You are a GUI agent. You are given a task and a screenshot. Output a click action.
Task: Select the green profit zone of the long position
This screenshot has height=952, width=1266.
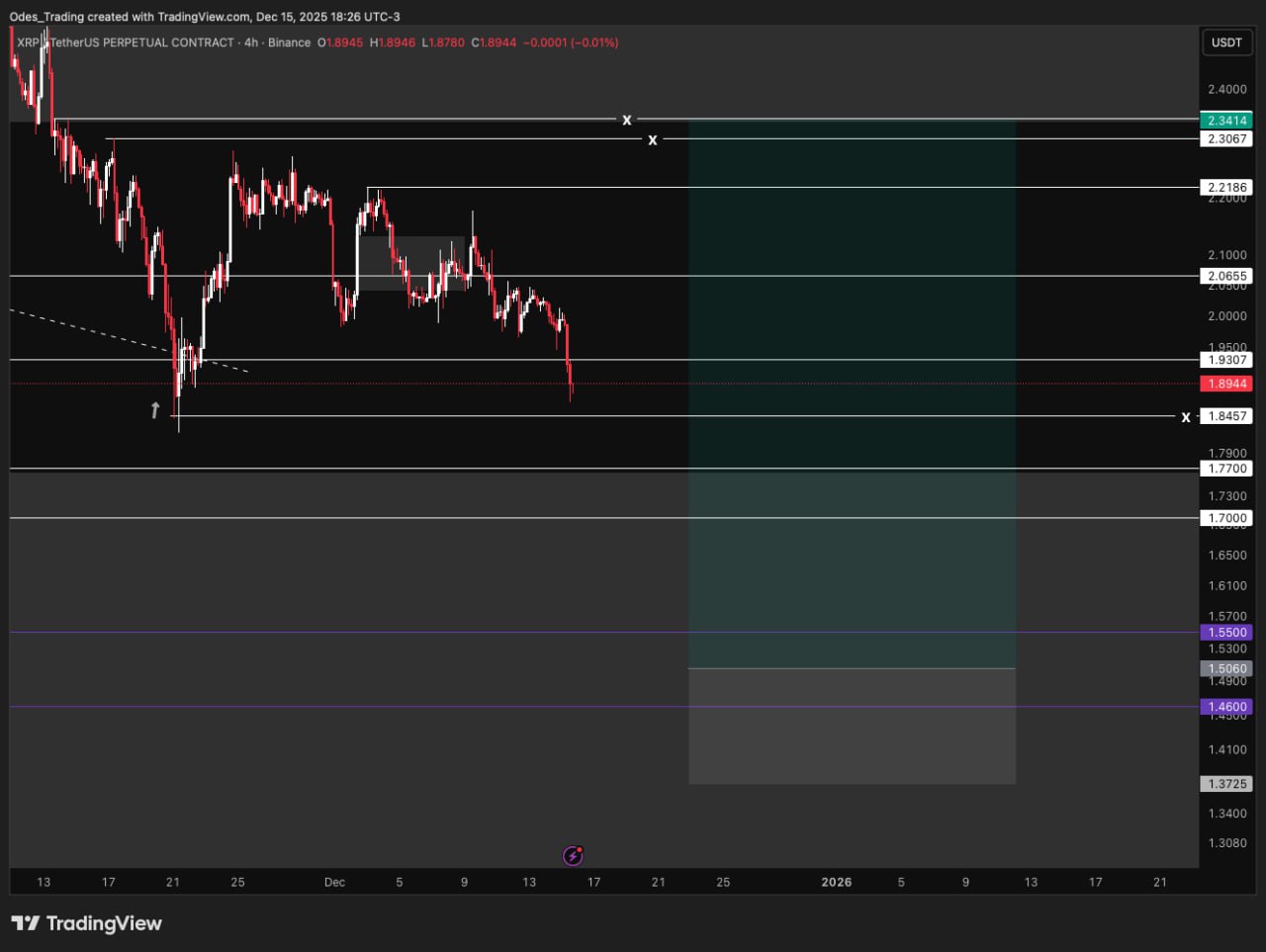pos(851,395)
